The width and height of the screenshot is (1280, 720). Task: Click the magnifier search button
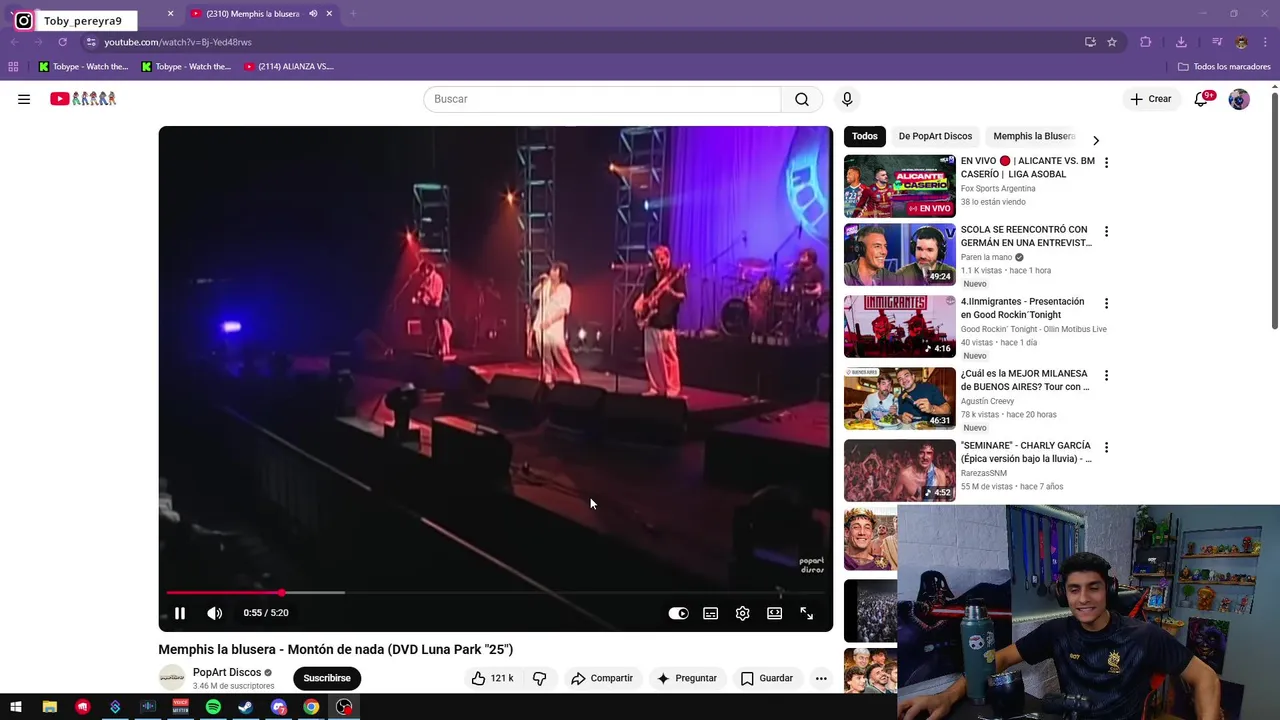pyautogui.click(x=802, y=99)
